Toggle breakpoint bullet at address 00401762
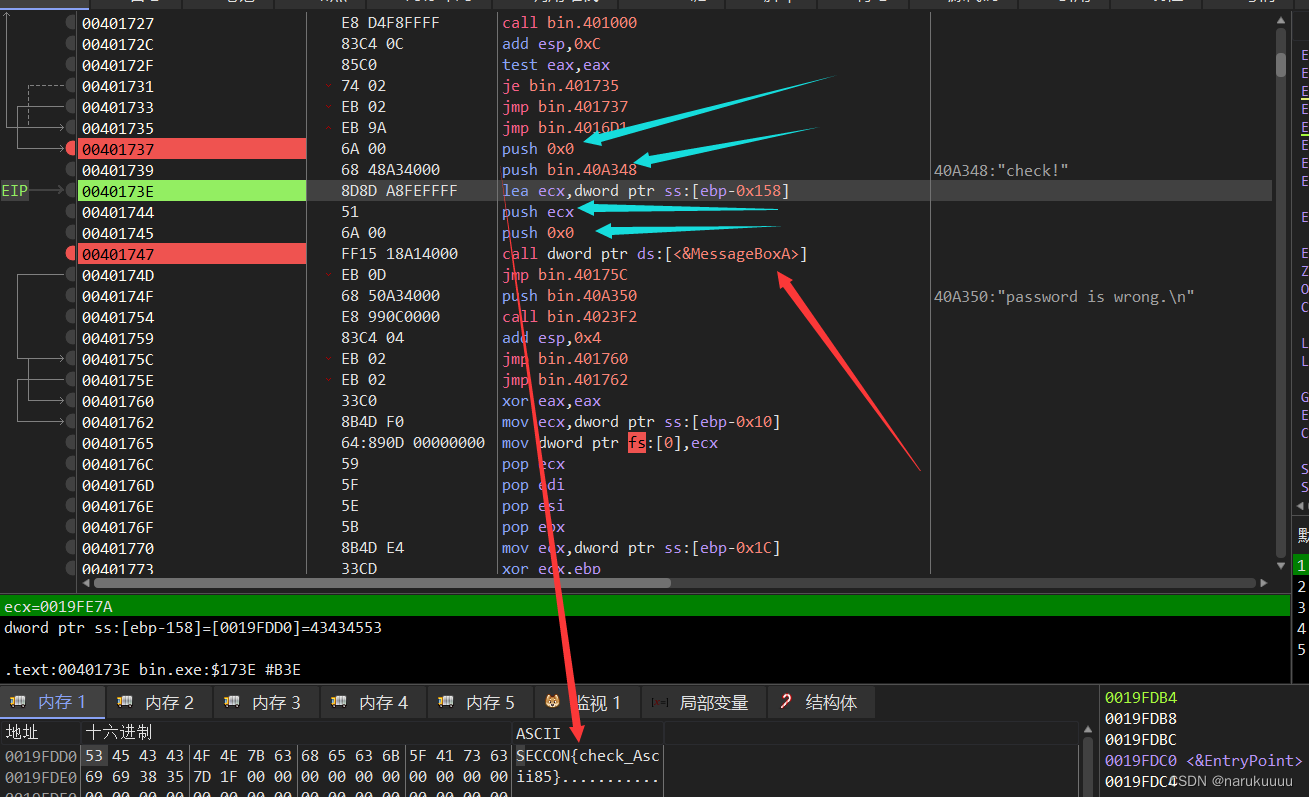 tap(71, 422)
